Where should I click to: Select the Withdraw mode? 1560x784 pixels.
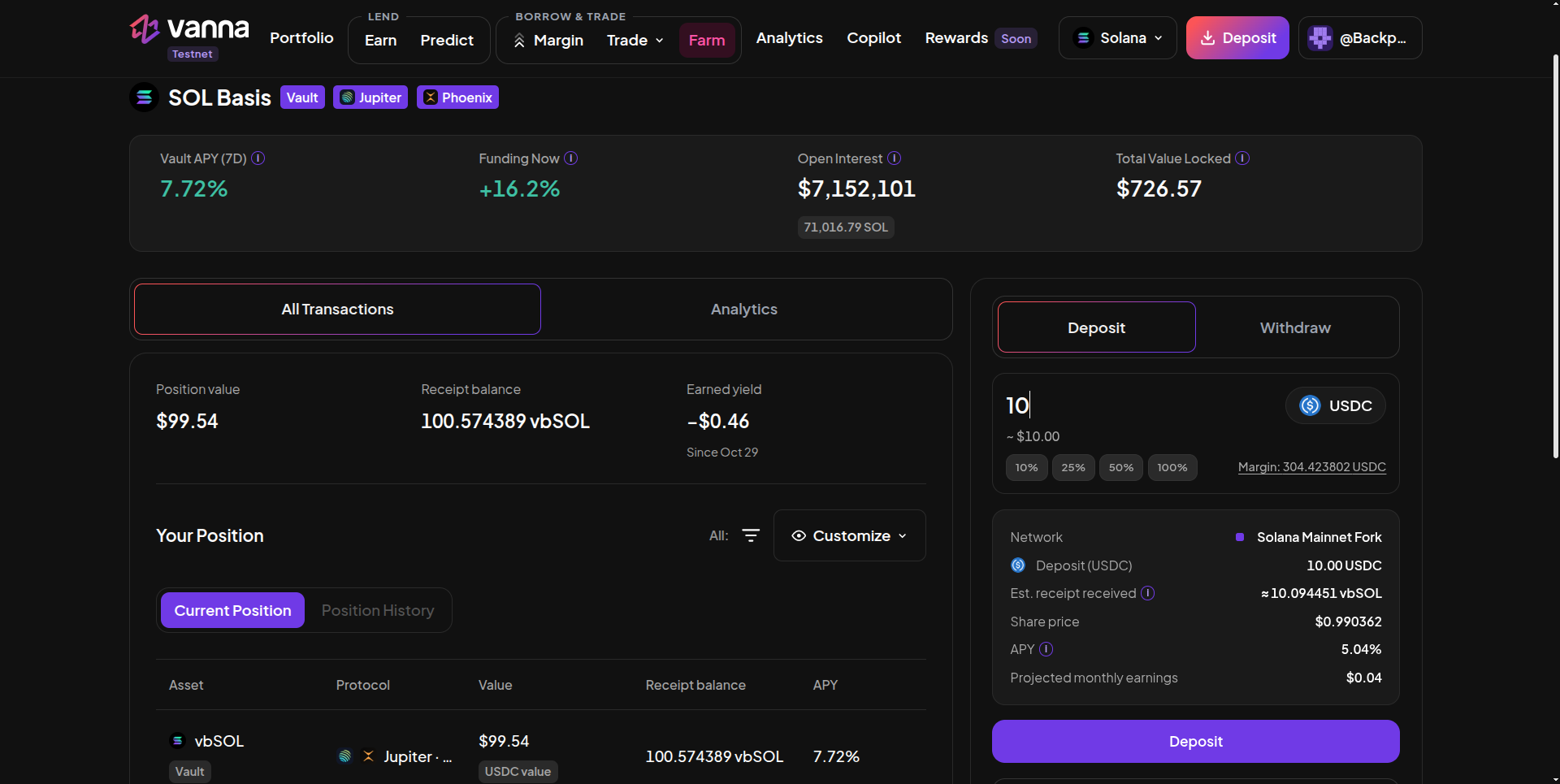pyautogui.click(x=1295, y=327)
